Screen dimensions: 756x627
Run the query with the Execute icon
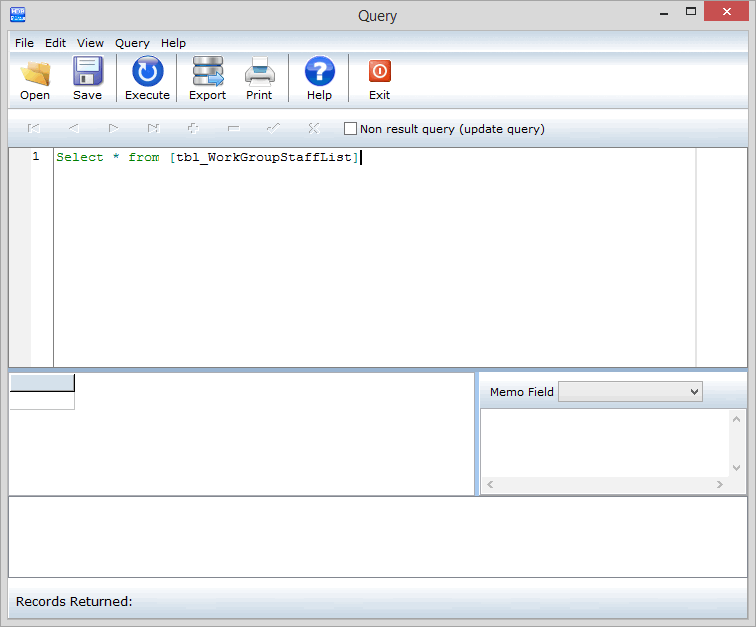pyautogui.click(x=147, y=73)
